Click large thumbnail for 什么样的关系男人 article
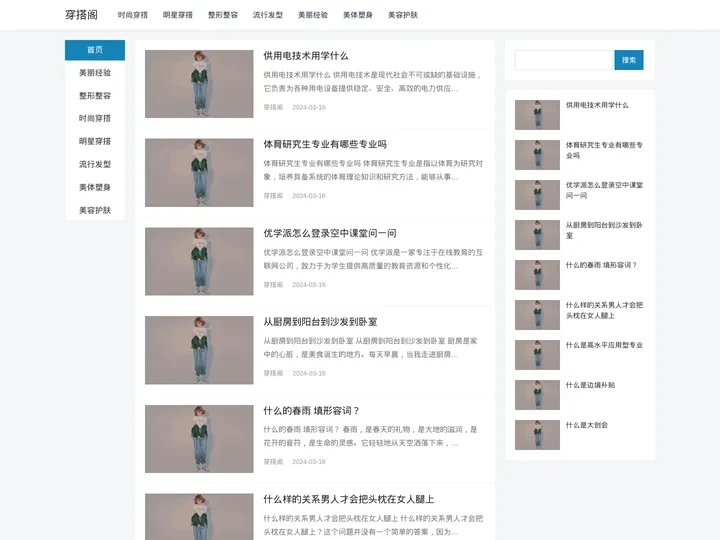The height and width of the screenshot is (540, 720). [x=199, y=517]
